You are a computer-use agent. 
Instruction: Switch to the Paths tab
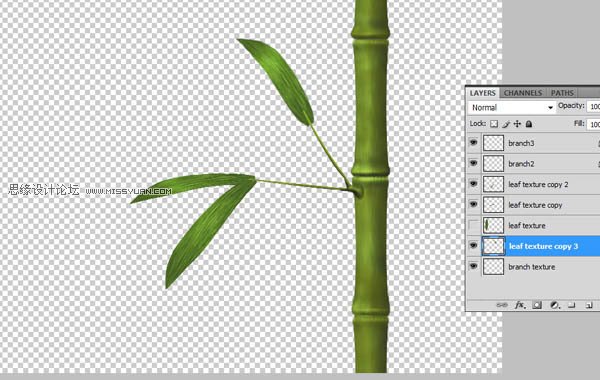[x=562, y=93]
